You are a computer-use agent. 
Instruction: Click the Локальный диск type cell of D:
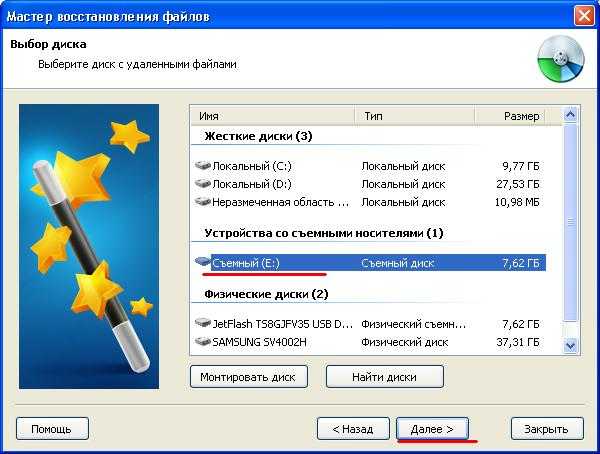[x=403, y=184]
